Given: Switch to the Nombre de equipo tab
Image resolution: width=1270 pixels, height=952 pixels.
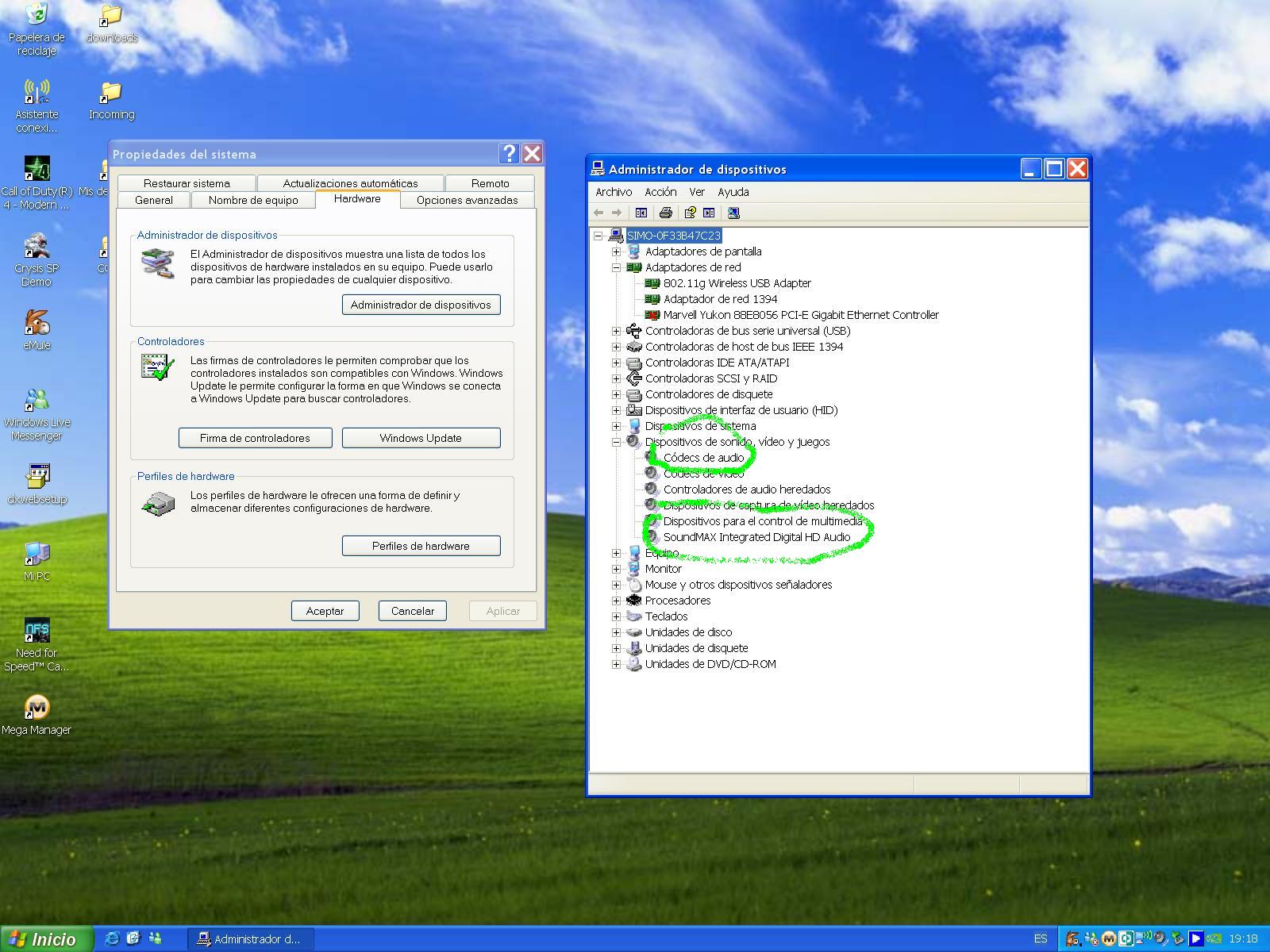Looking at the screenshot, I should [x=253, y=200].
